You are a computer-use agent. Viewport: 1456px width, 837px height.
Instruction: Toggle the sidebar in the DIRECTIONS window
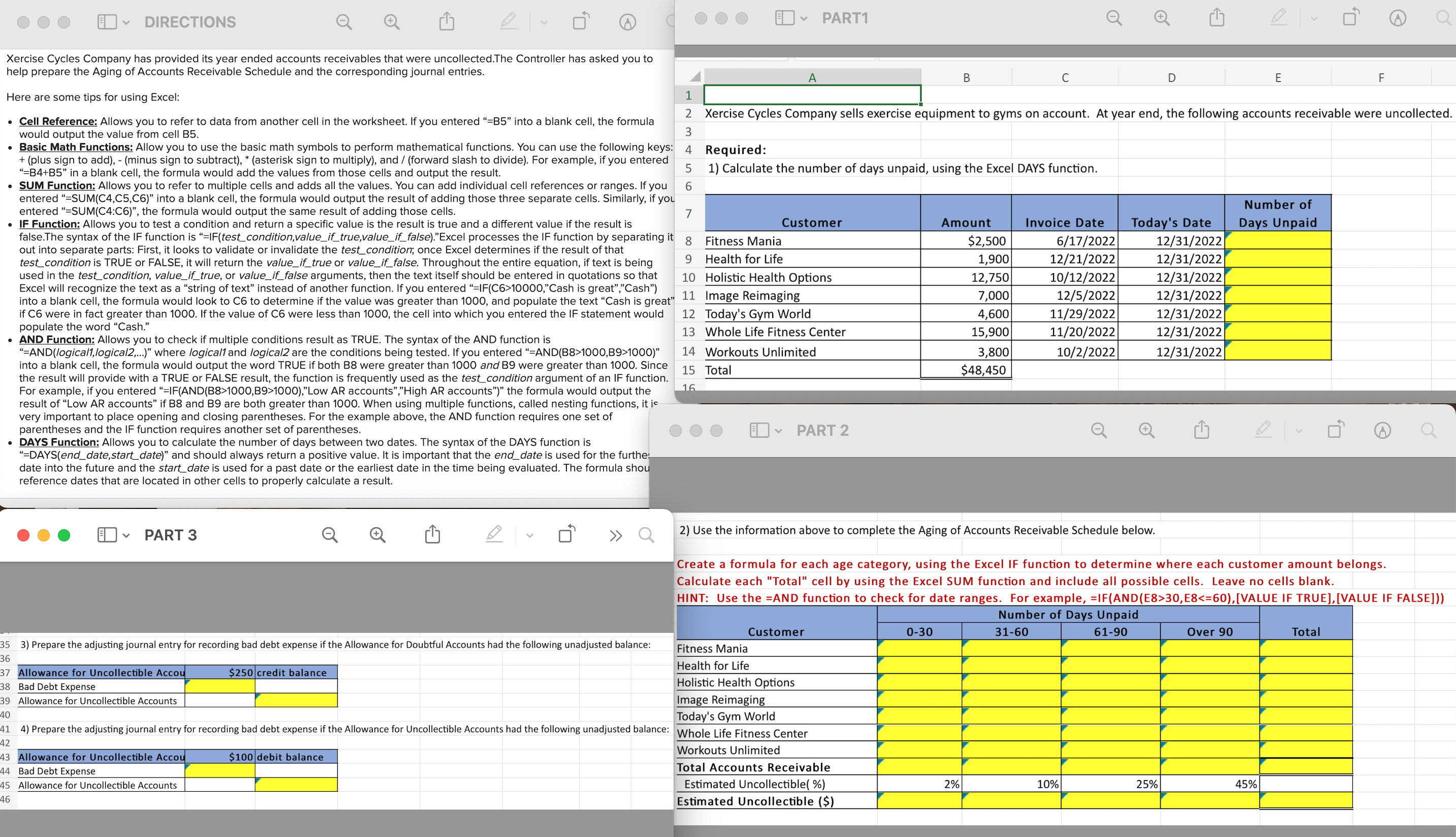coord(107,22)
